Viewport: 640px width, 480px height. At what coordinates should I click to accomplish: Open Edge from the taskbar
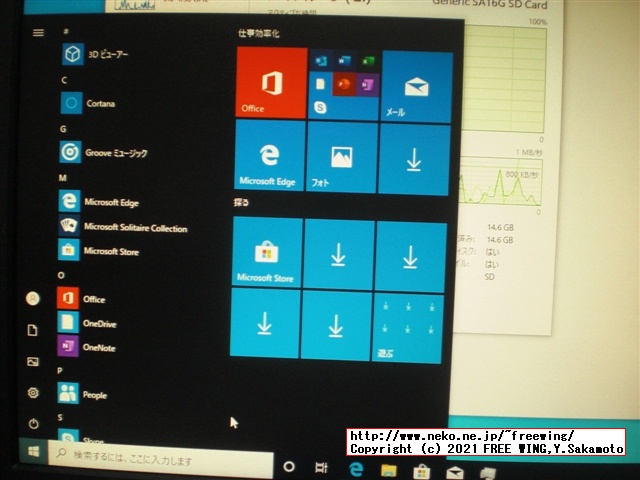tap(356, 469)
